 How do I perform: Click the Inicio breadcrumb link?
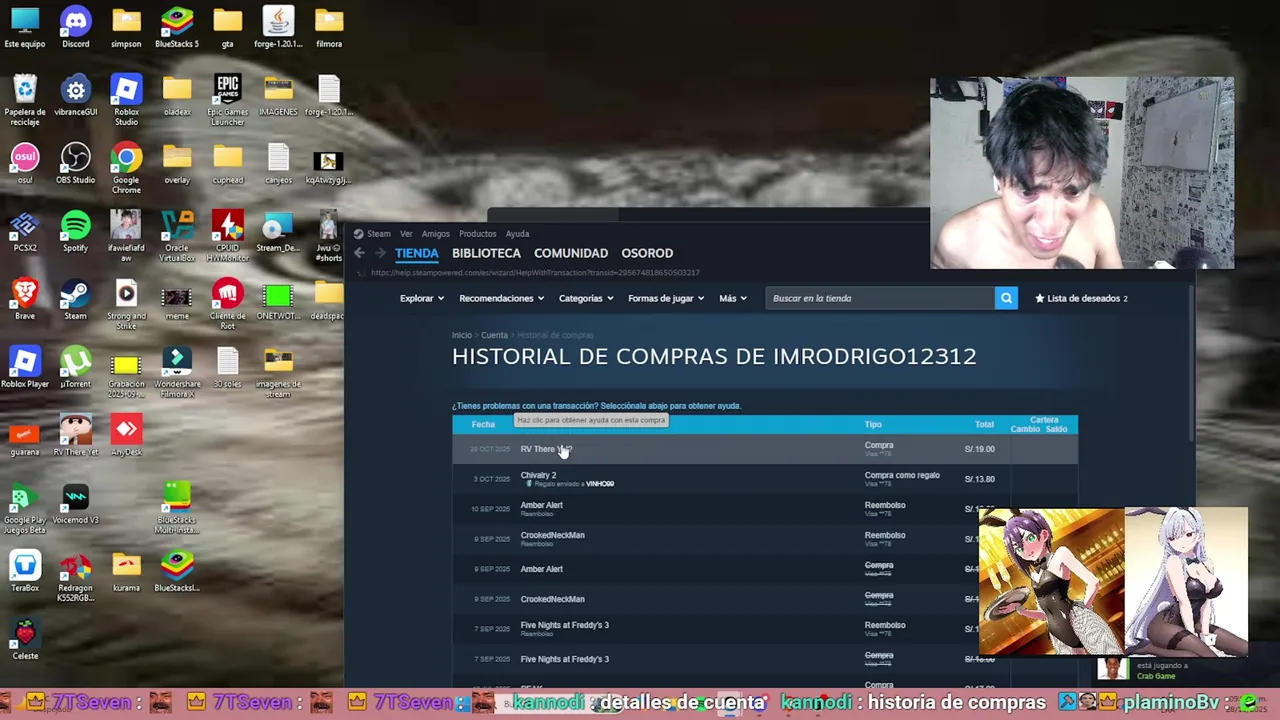tap(461, 335)
